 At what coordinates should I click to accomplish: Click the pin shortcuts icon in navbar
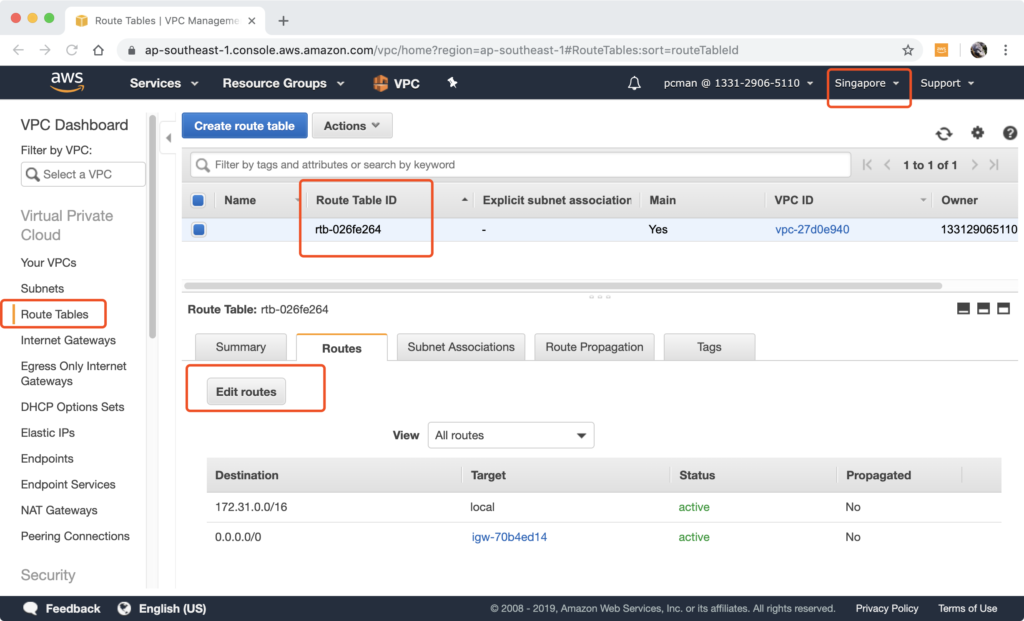[452, 82]
